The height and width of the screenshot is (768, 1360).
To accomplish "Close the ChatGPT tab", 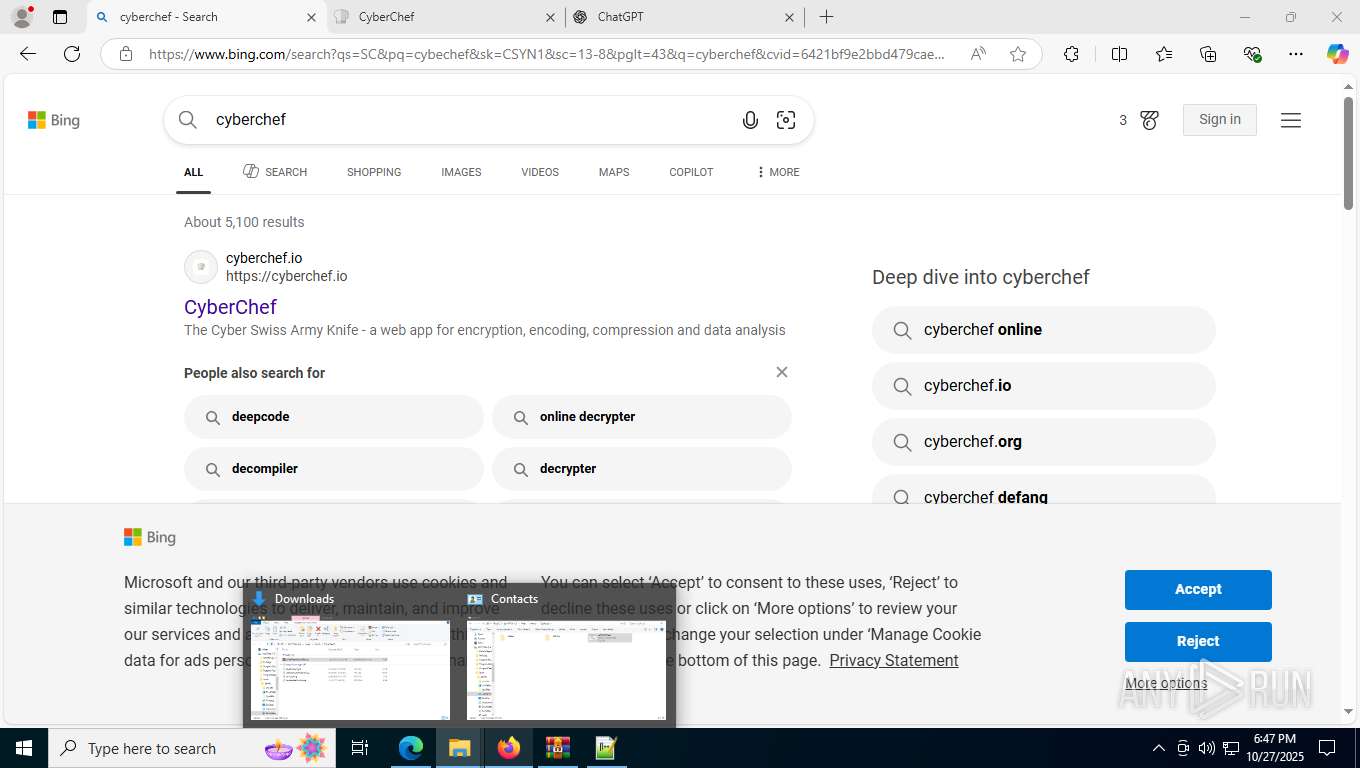I will [789, 17].
